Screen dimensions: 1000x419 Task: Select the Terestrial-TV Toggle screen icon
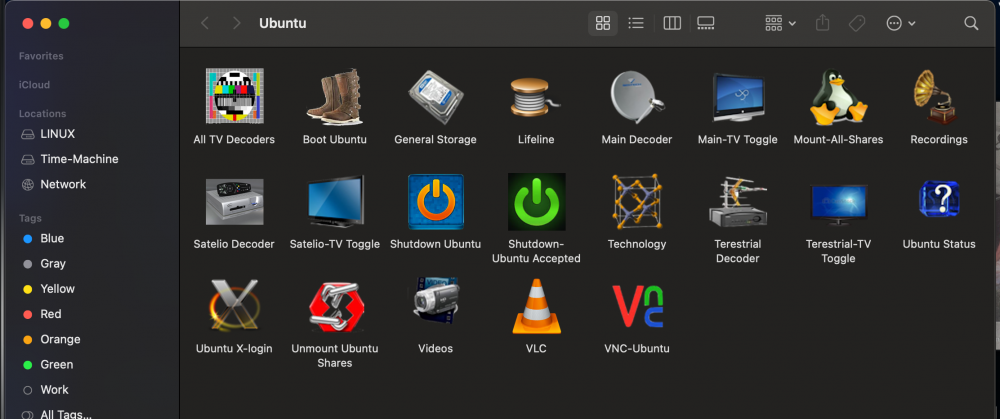[x=838, y=203]
